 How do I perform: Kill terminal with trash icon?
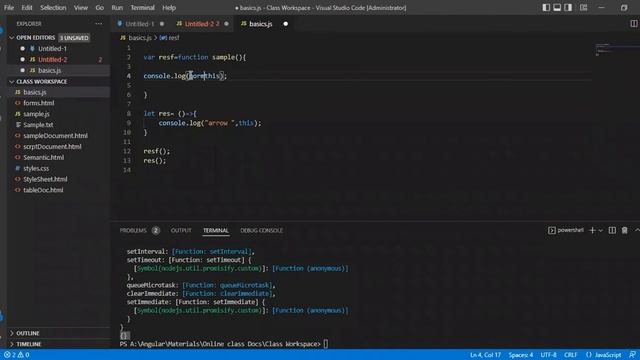[624, 230]
